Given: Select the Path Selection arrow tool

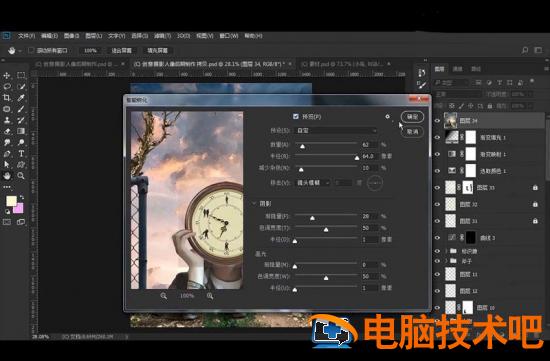Looking at the screenshot, I should click(x=7, y=165).
